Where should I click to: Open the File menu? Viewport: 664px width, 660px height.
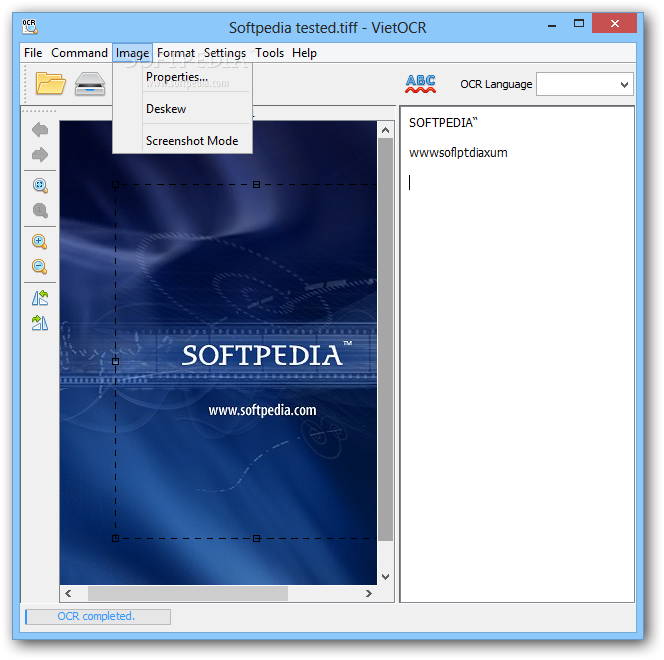[33, 53]
